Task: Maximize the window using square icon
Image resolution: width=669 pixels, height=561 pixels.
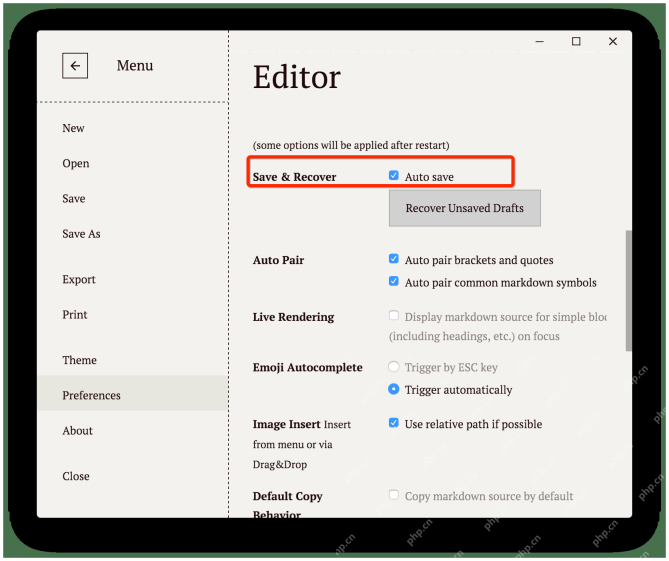Action: pos(576,41)
